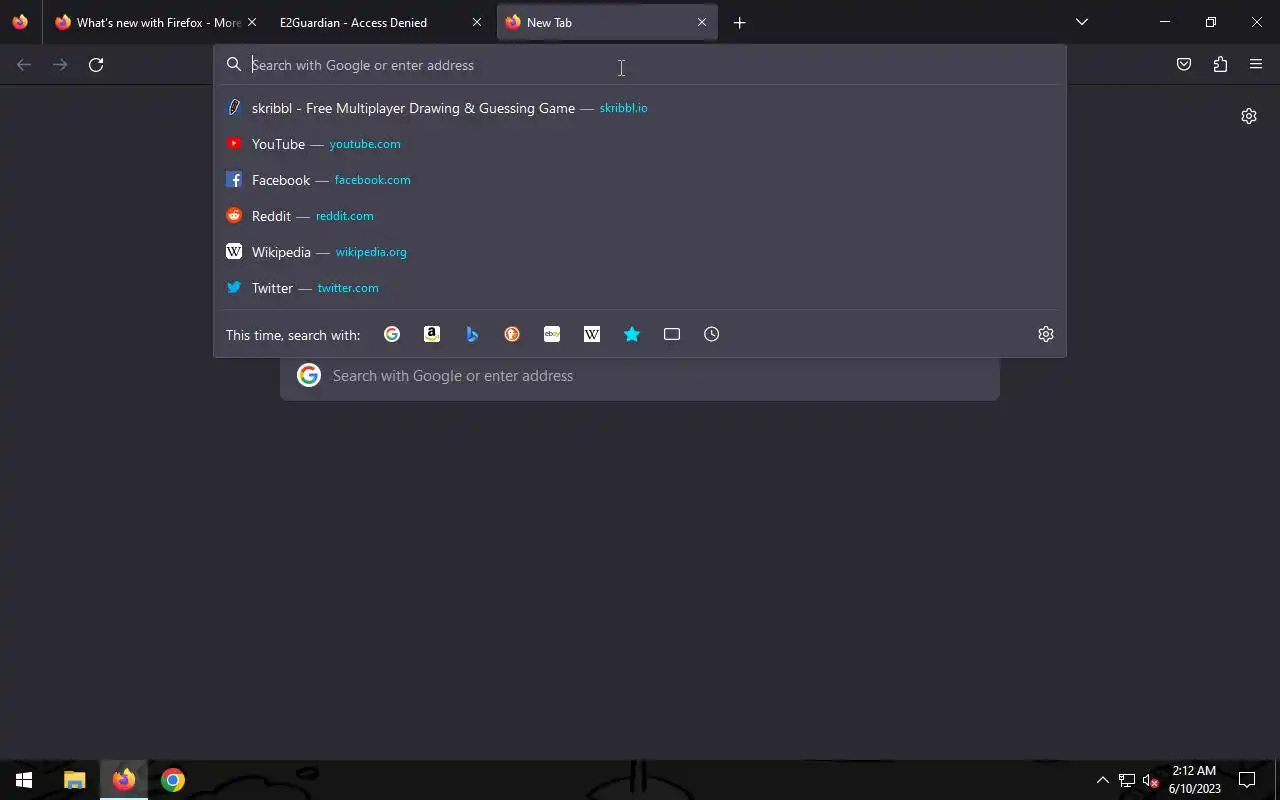Go forward one page
1280x800 pixels.
60,64
